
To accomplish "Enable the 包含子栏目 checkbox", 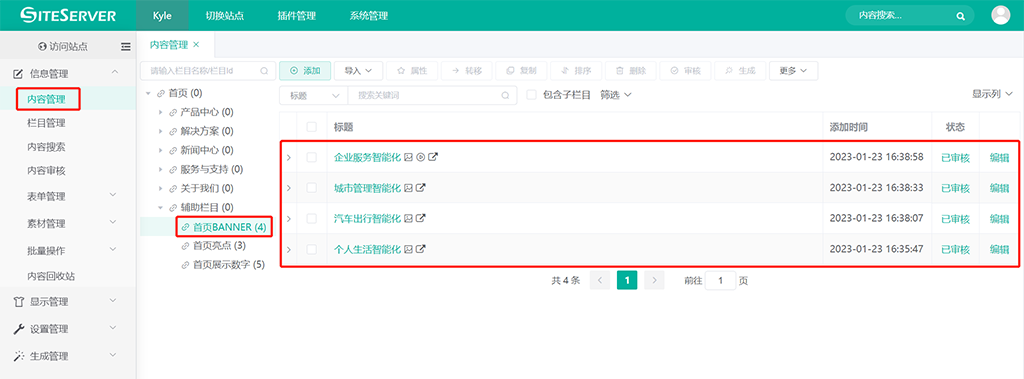I will (x=532, y=95).
